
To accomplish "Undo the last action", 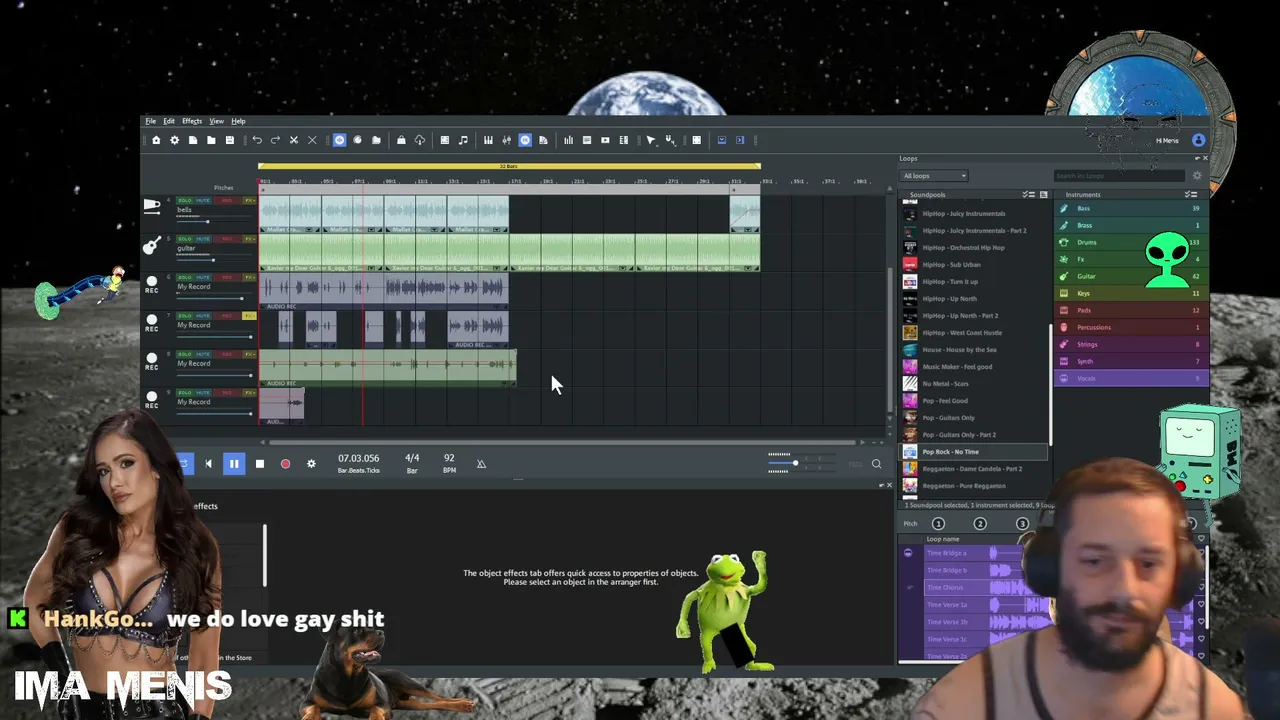I will [x=257, y=140].
